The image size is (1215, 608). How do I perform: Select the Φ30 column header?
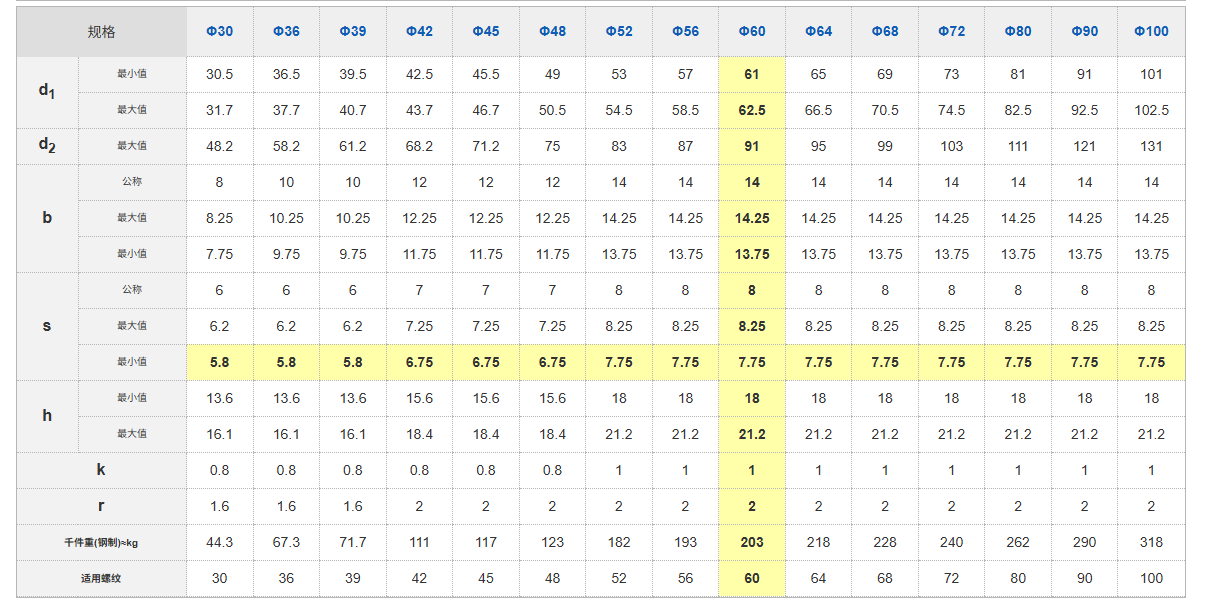pyautogui.click(x=219, y=31)
